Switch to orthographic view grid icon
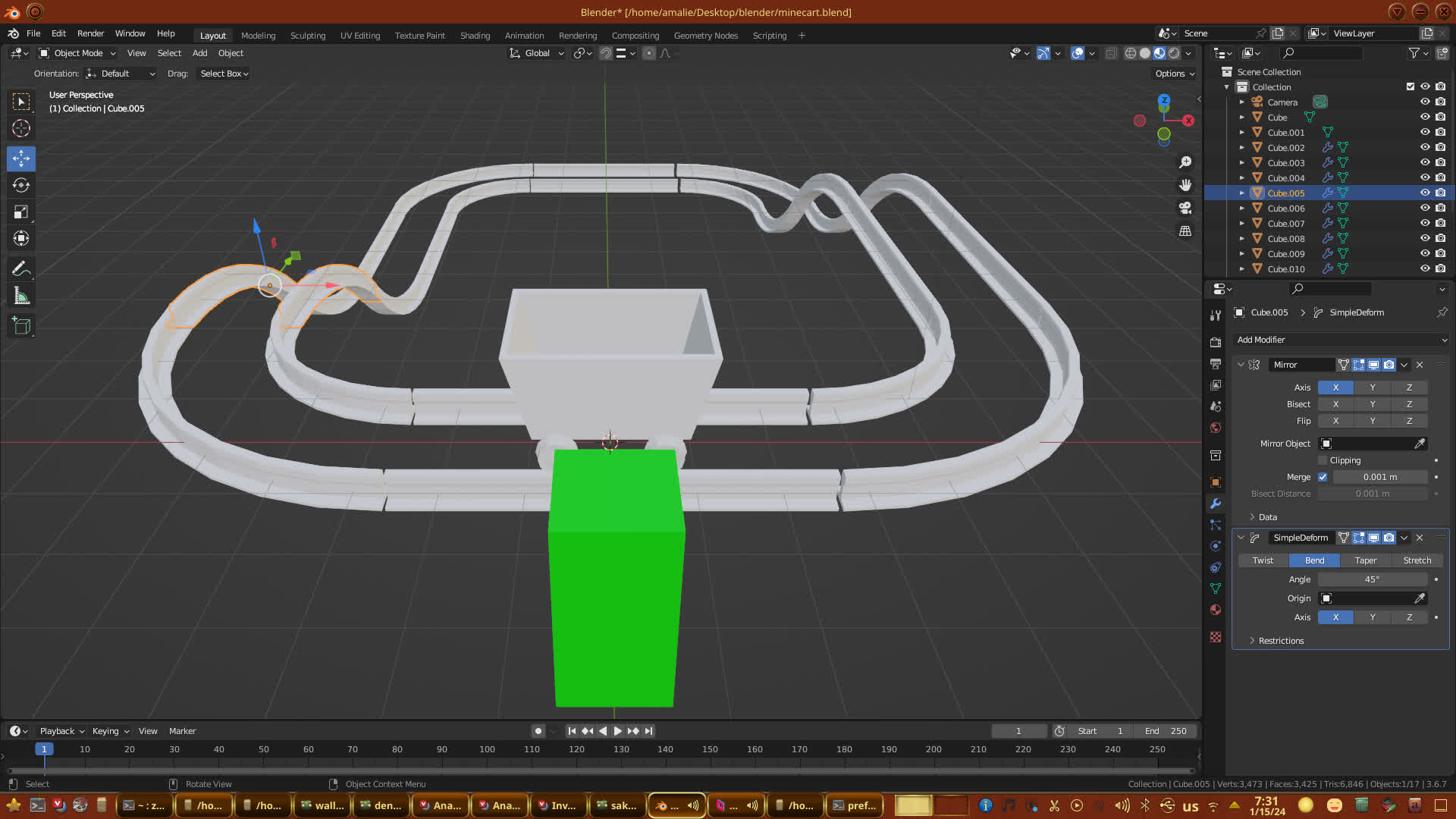 pyautogui.click(x=1185, y=231)
